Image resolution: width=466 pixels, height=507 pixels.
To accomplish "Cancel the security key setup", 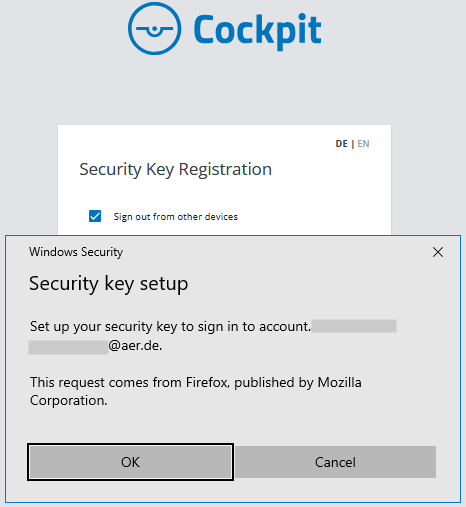I will coord(335,462).
